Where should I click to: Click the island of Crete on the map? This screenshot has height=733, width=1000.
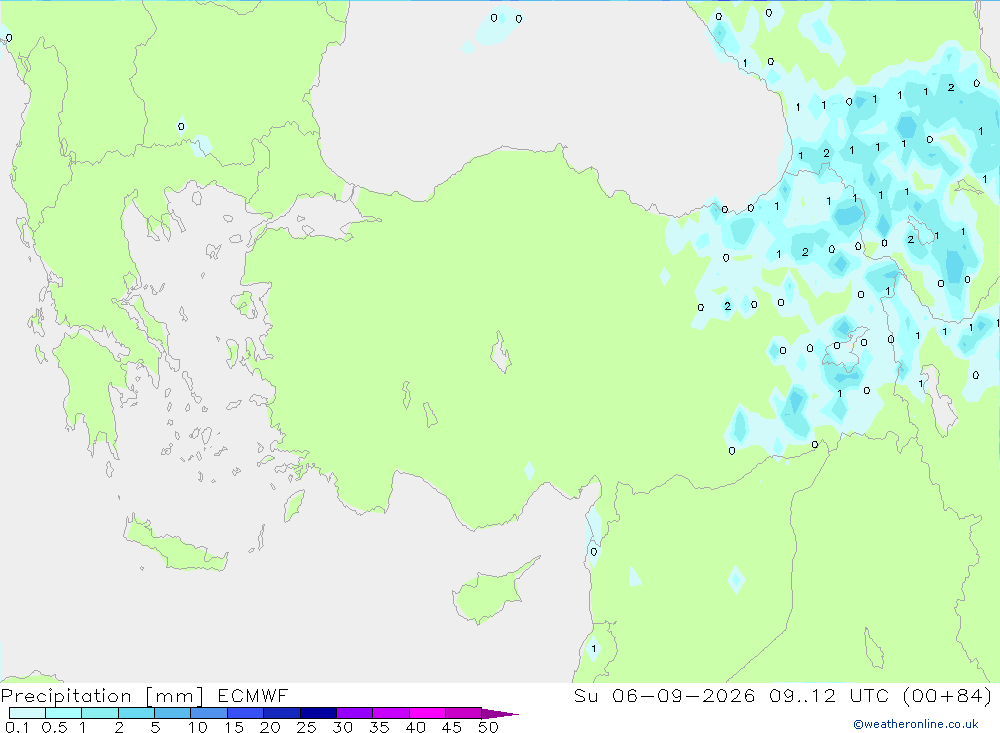tap(175, 544)
